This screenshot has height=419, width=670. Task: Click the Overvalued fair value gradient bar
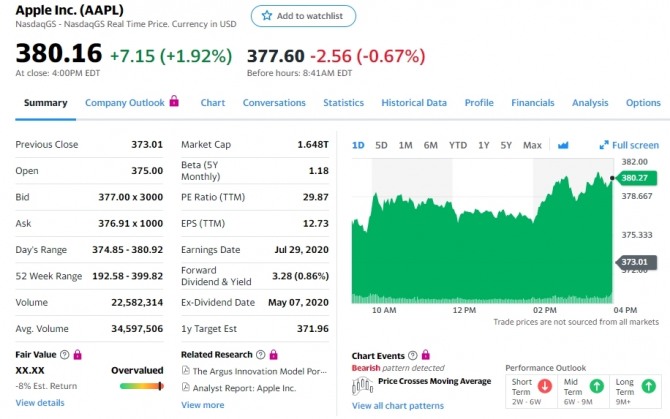[x=141, y=385]
